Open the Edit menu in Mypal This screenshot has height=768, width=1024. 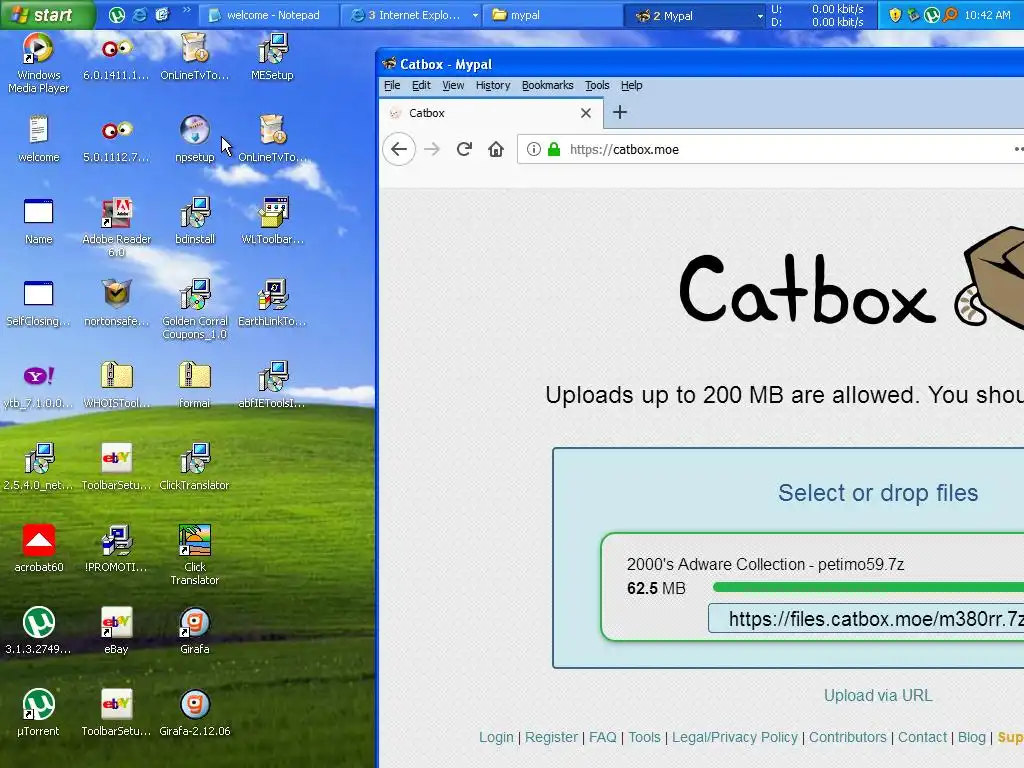point(421,85)
